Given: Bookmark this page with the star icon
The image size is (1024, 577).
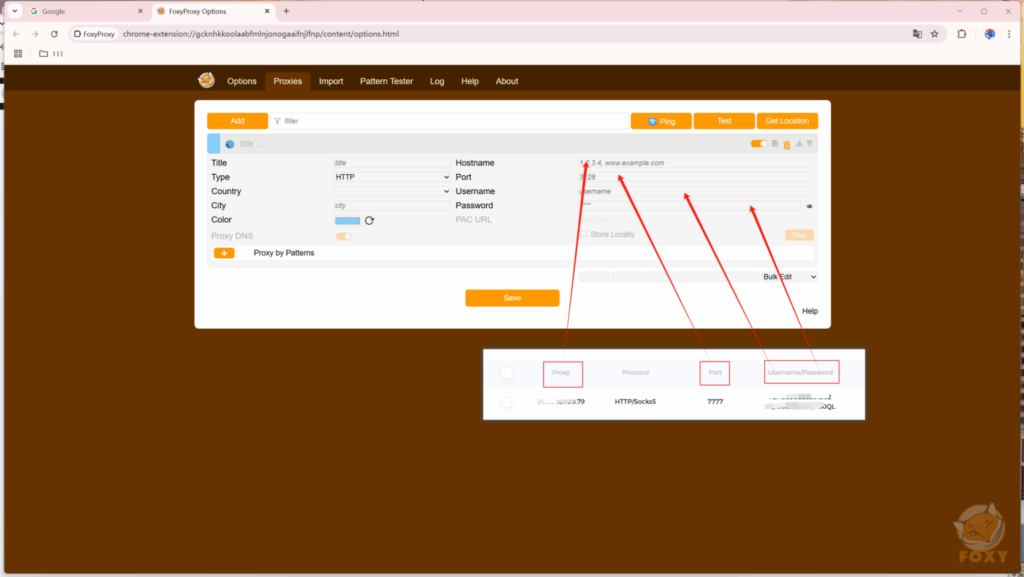Looking at the screenshot, I should [934, 34].
